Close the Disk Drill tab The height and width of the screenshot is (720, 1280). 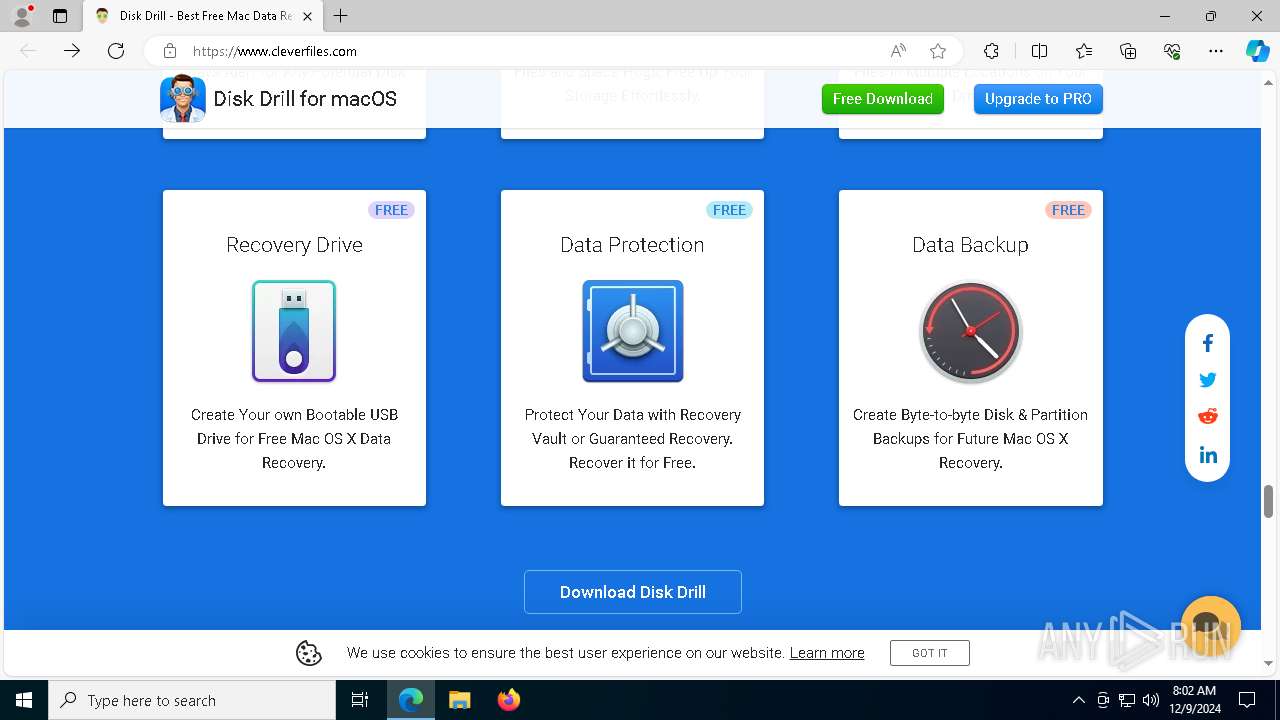(308, 16)
